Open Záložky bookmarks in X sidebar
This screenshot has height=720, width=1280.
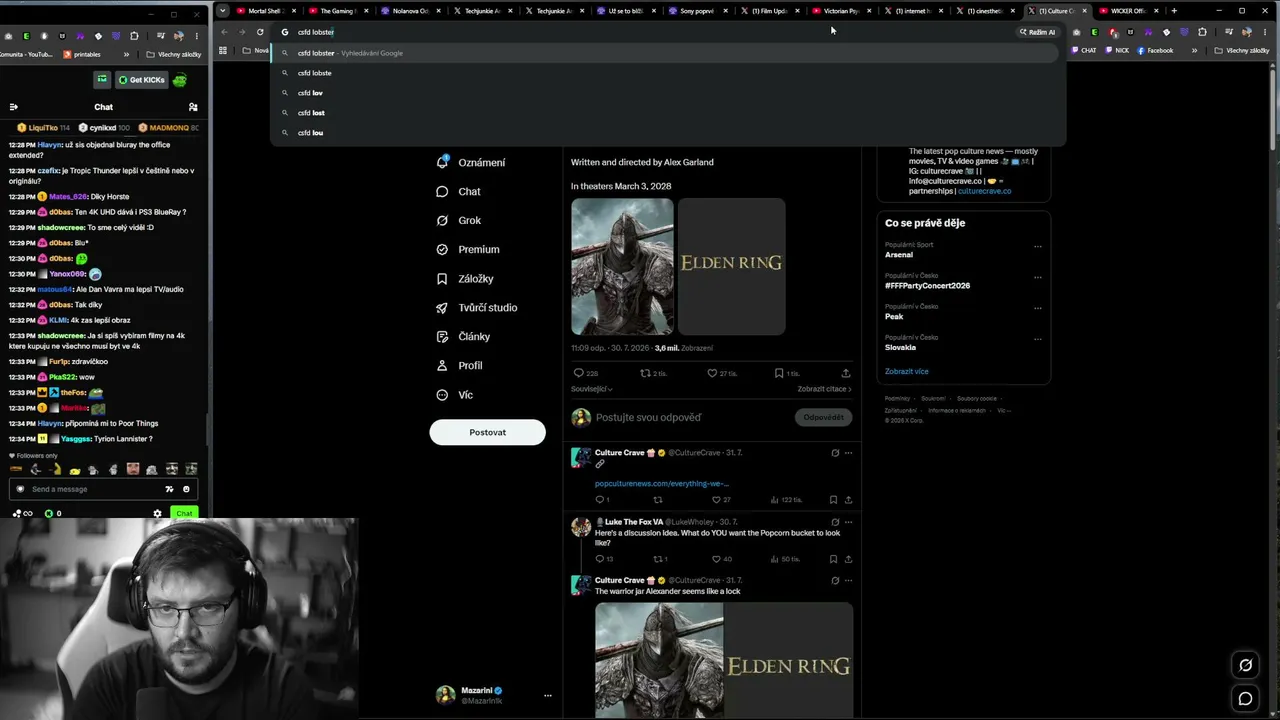pyautogui.click(x=464, y=278)
